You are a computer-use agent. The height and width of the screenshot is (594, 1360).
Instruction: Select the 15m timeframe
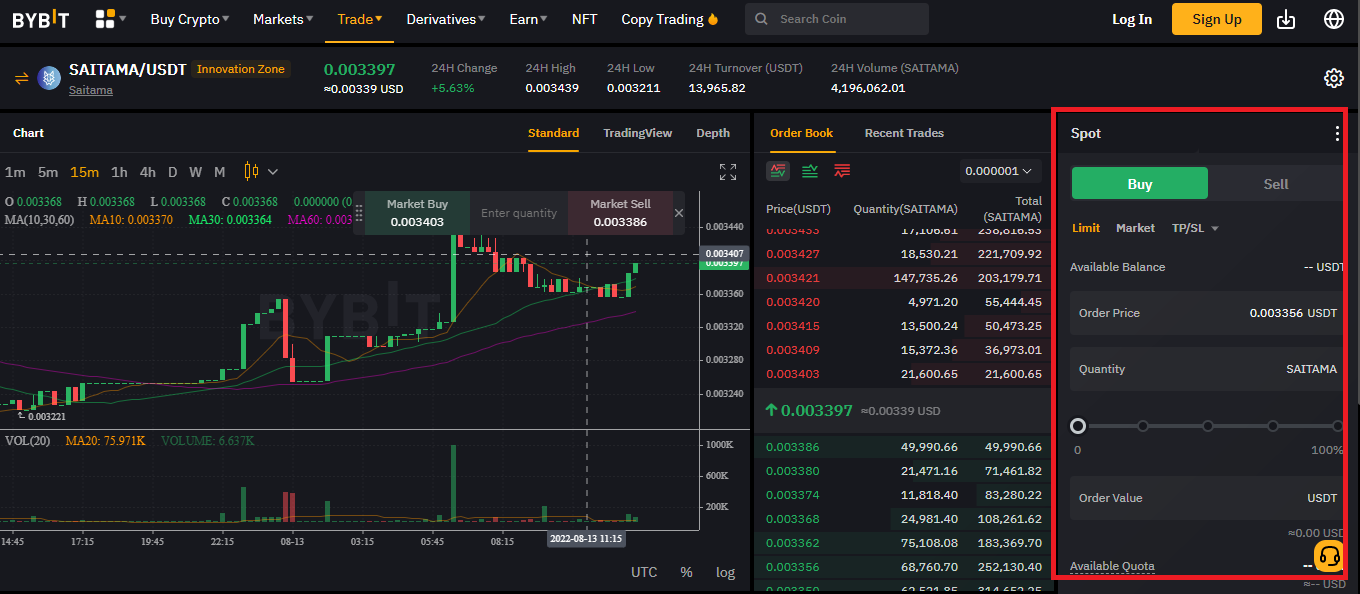85,172
